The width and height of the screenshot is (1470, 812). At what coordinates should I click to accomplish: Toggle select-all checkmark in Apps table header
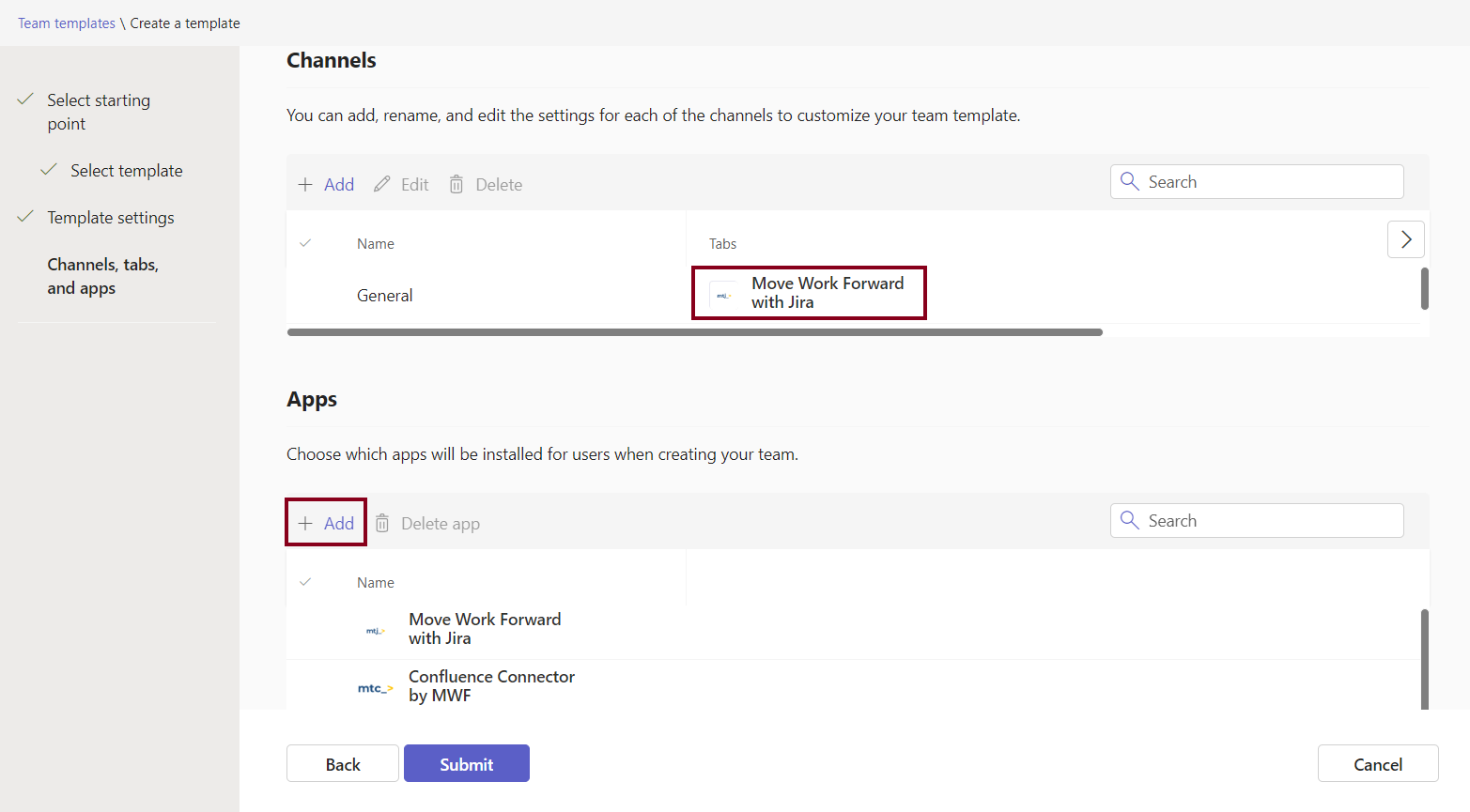click(305, 582)
